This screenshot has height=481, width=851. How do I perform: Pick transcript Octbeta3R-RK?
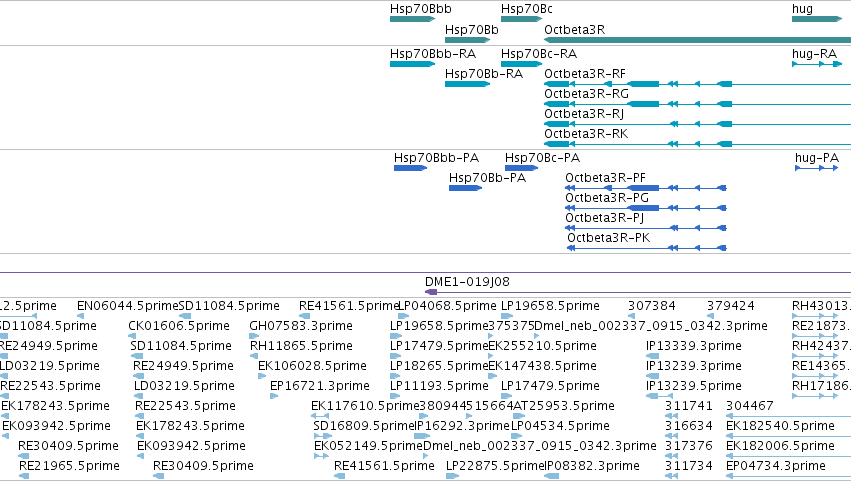click(x=697, y=144)
